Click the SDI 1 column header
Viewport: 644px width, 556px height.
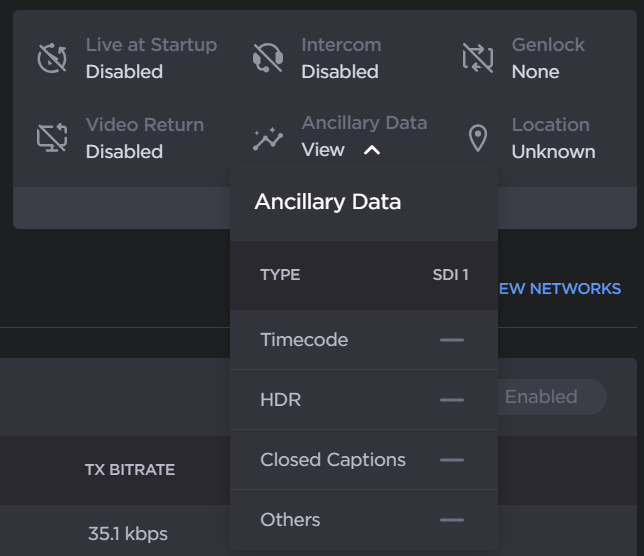pyautogui.click(x=450, y=275)
